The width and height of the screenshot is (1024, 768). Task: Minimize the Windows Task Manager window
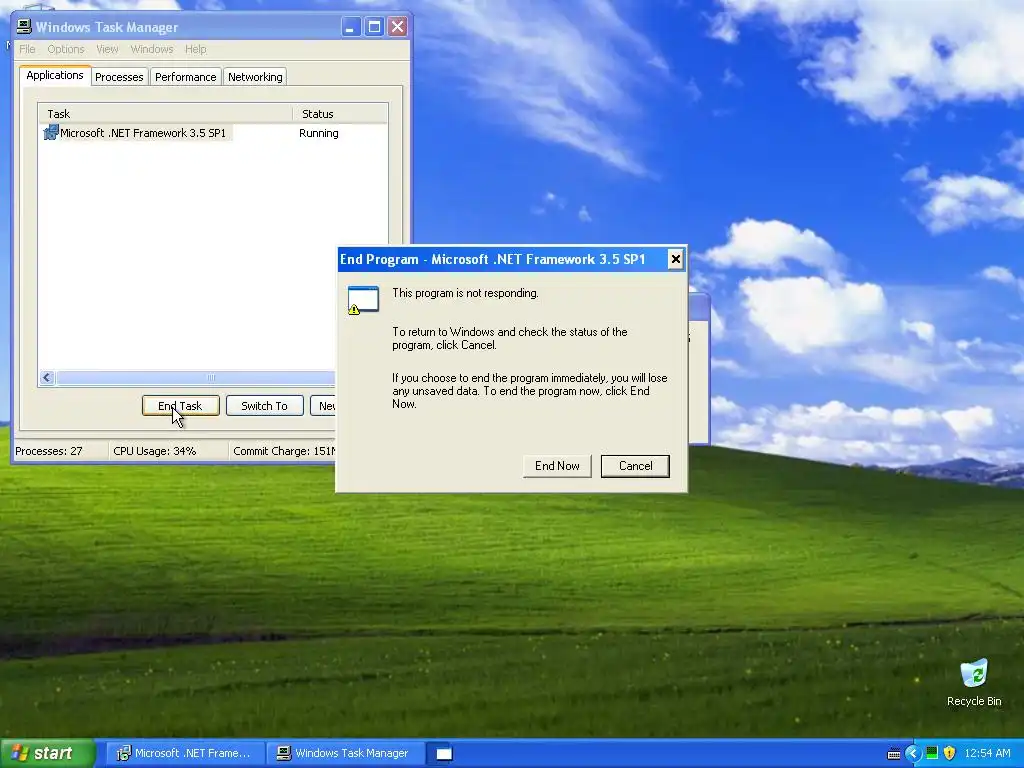pos(351,27)
